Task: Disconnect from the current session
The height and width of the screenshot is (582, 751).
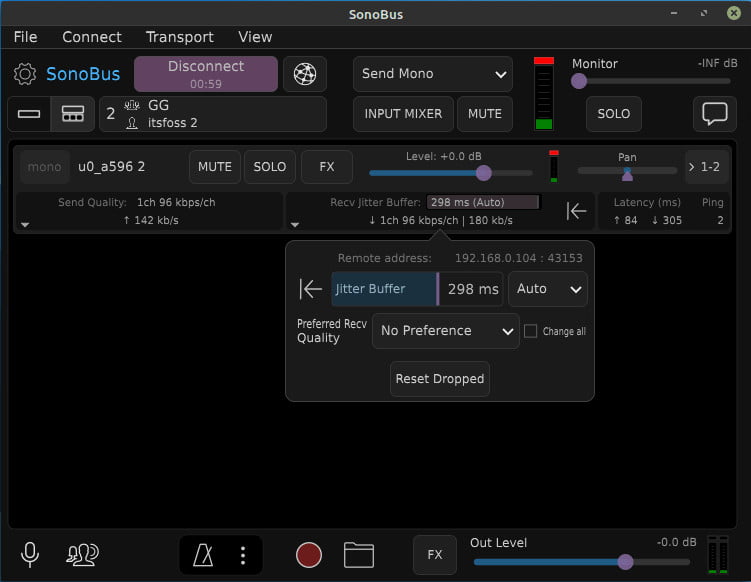Action: (x=206, y=74)
